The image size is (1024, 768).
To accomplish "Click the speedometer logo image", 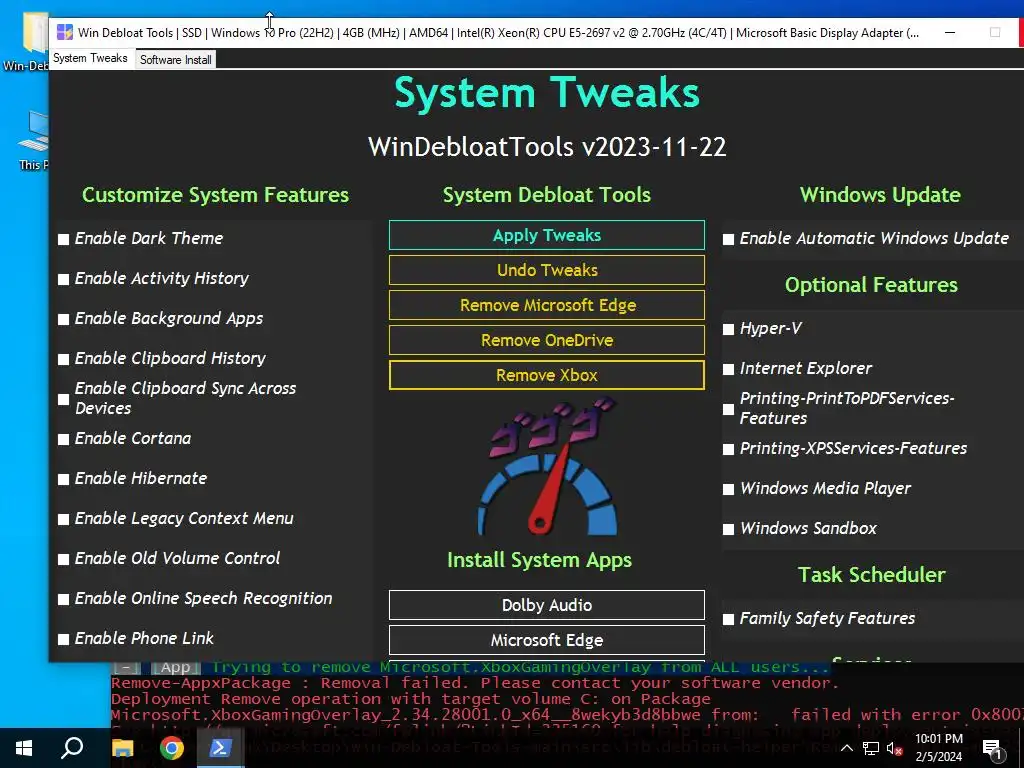I will [x=547, y=468].
